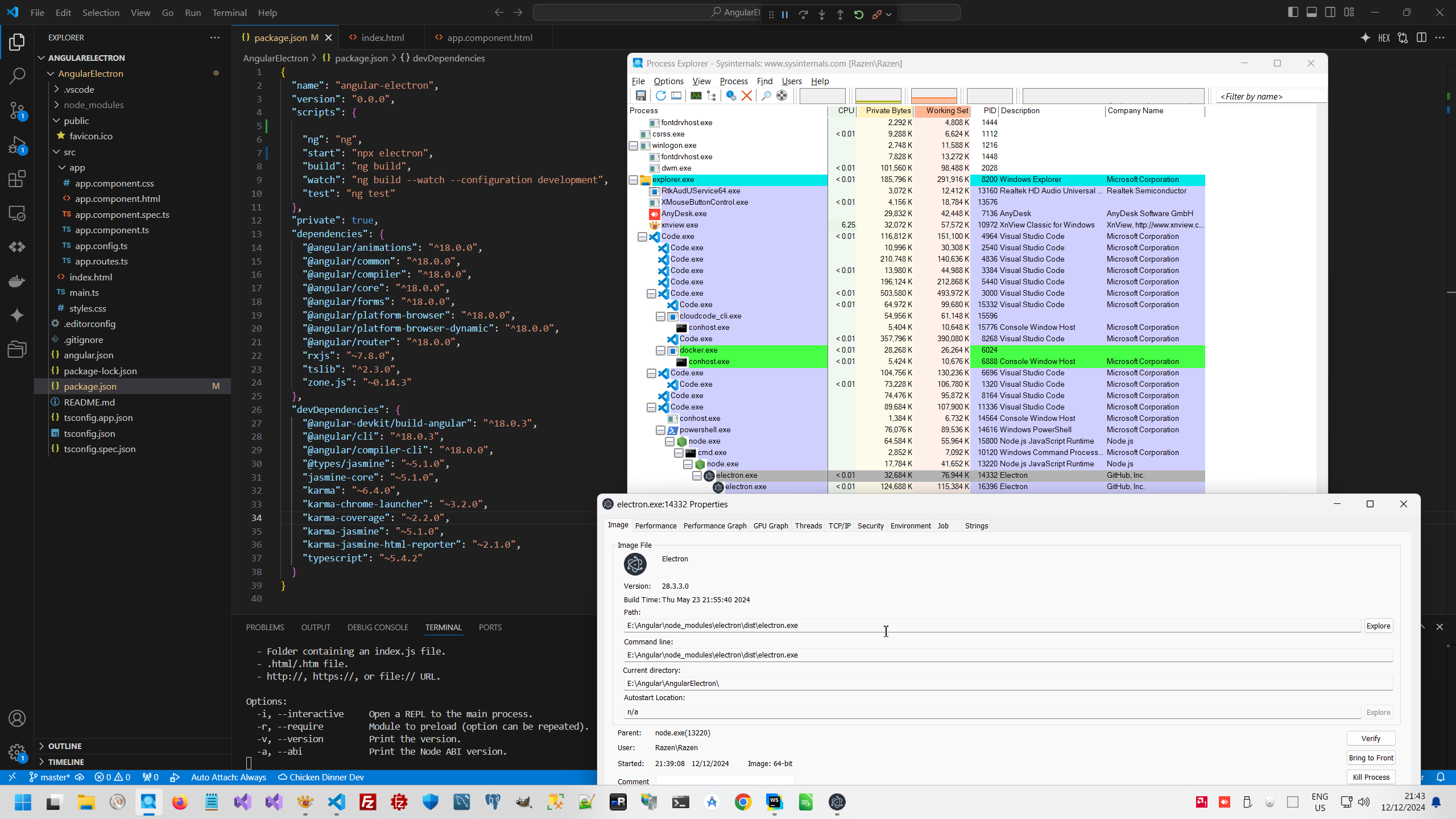
Task: Click the Verify button
Action: pyautogui.click(x=1370, y=738)
